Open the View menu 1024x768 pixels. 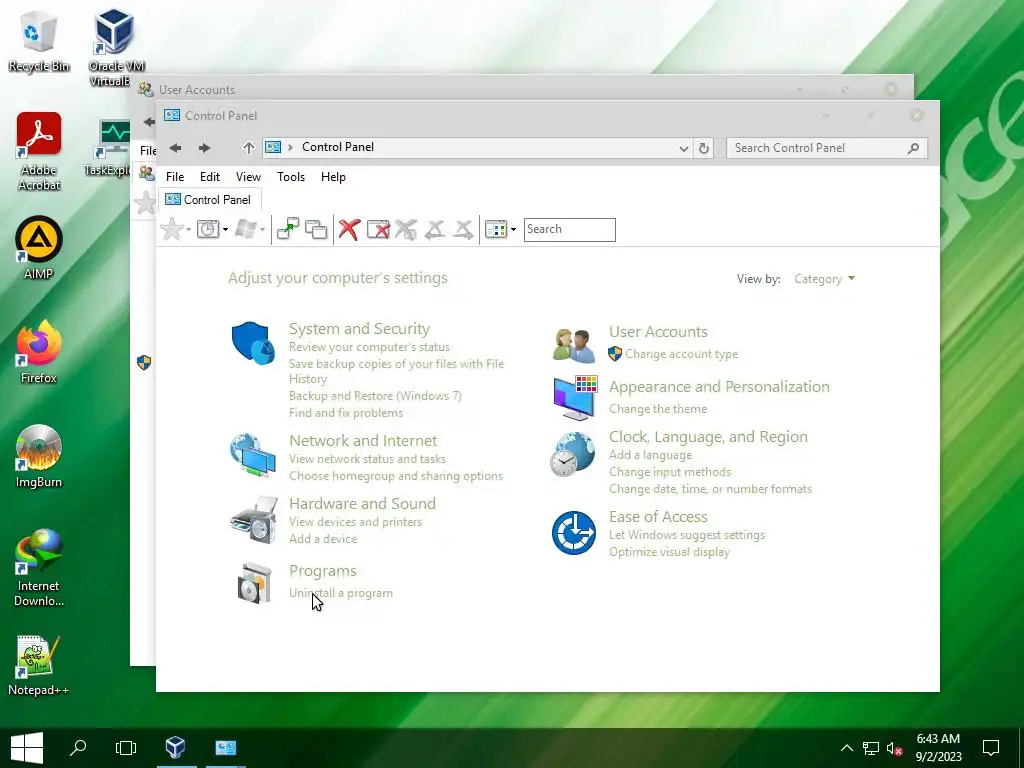pyautogui.click(x=248, y=177)
